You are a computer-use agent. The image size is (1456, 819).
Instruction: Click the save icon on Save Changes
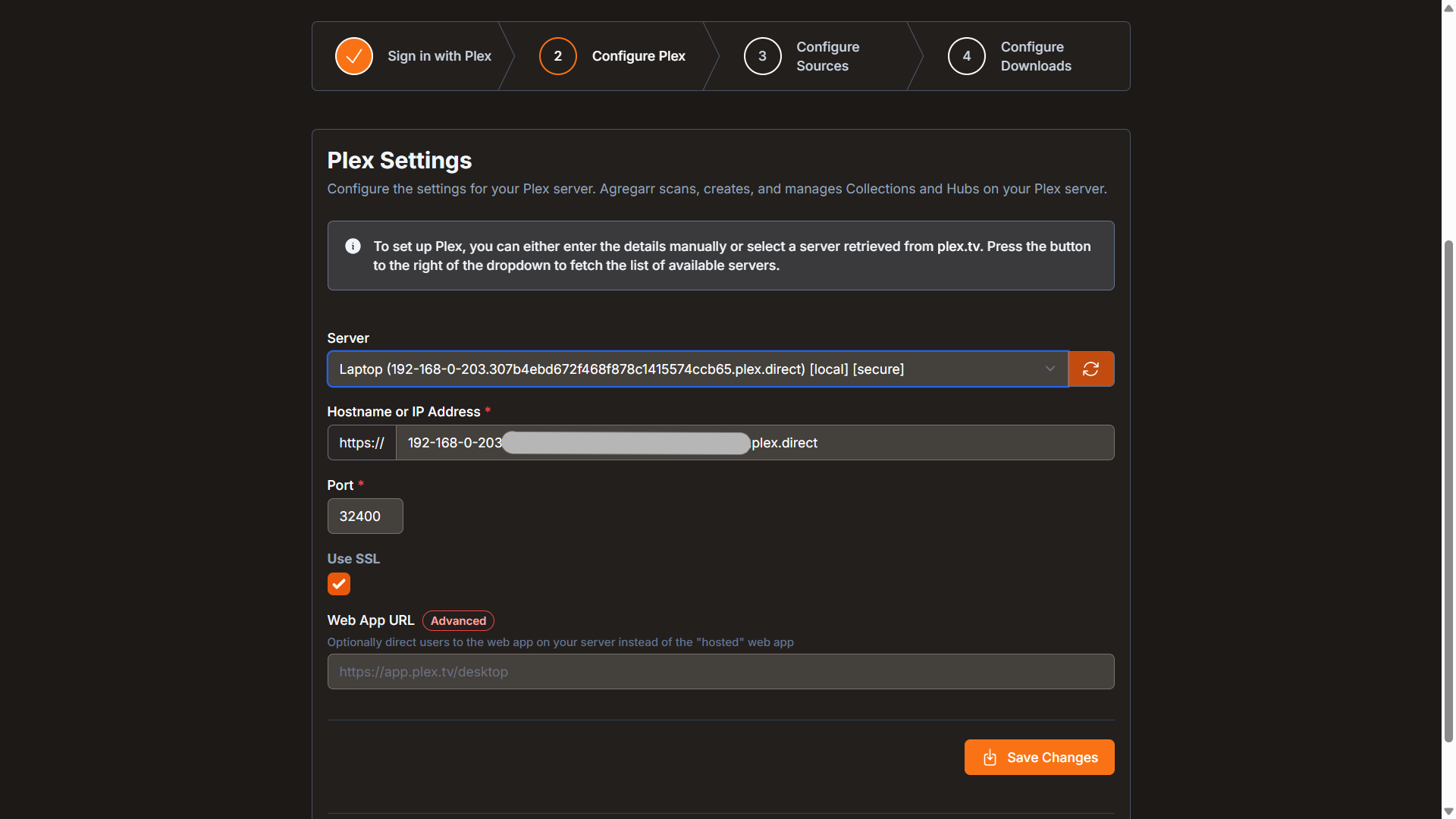(990, 758)
